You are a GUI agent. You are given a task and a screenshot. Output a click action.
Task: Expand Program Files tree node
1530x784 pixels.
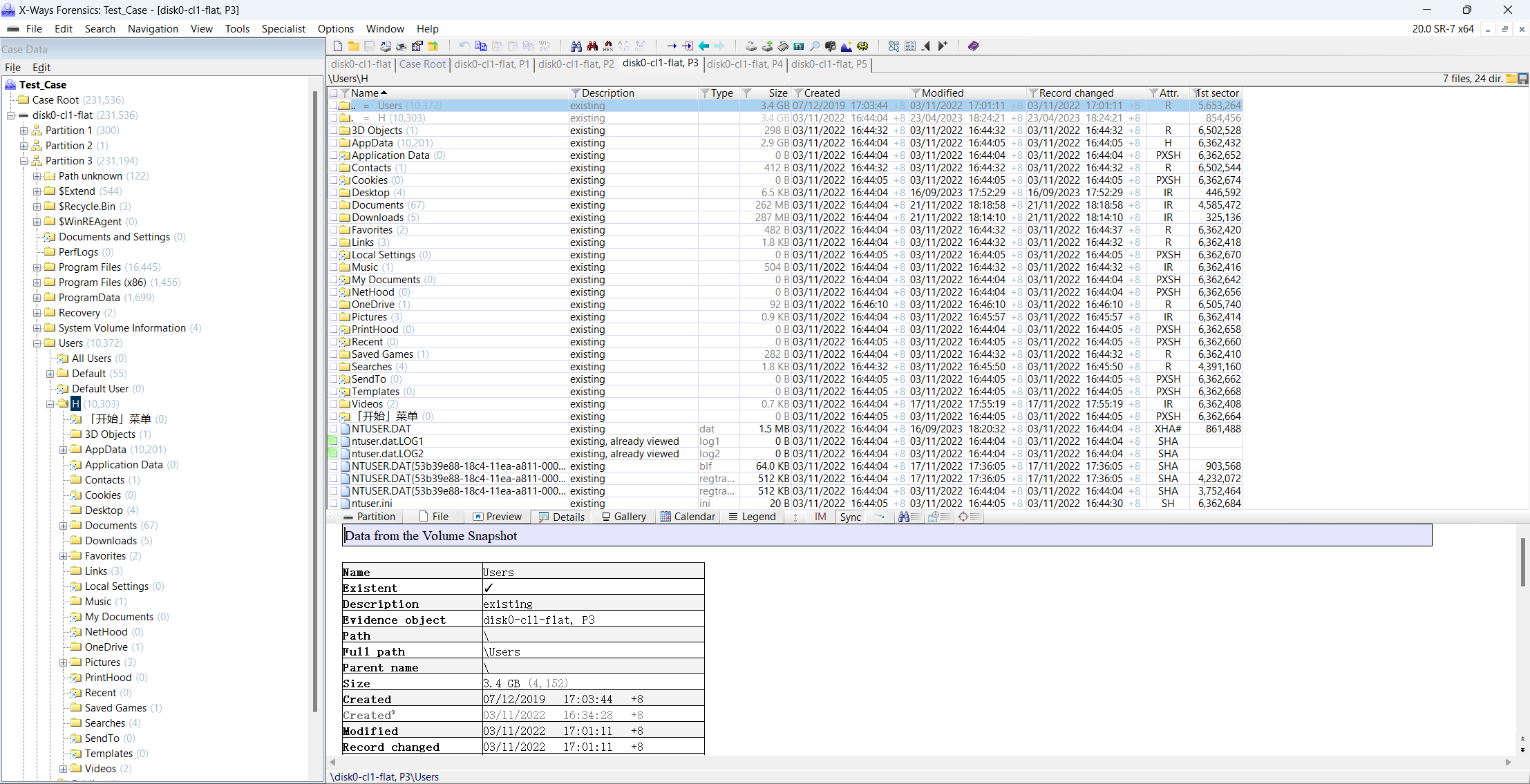click(x=37, y=267)
